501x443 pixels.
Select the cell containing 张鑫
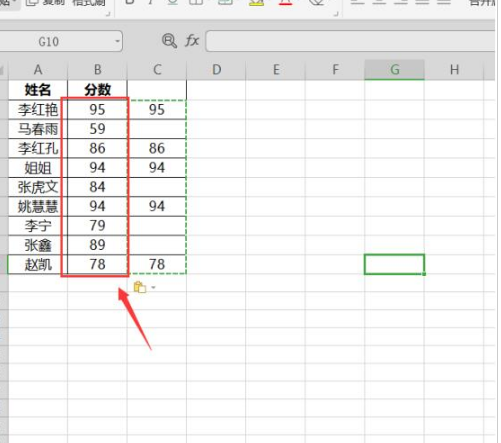coord(38,245)
